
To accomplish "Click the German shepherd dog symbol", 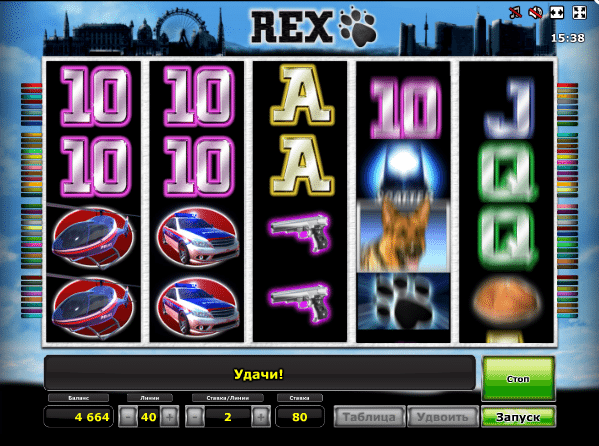I will [x=403, y=235].
